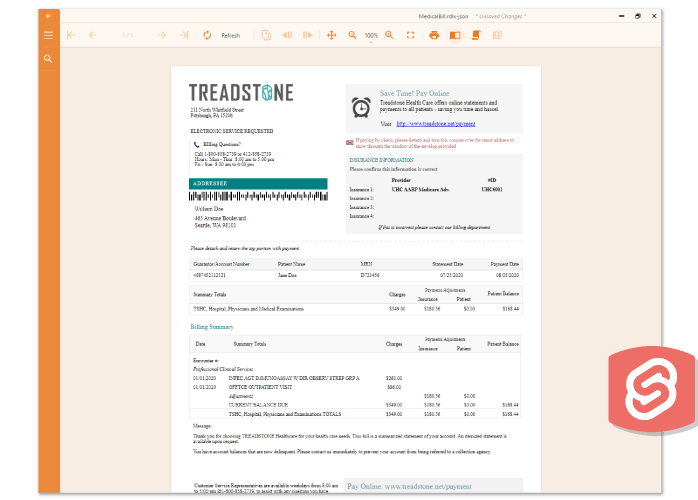The image size is (698, 500).
Task: Go to the previous page
Action: pos(93,35)
